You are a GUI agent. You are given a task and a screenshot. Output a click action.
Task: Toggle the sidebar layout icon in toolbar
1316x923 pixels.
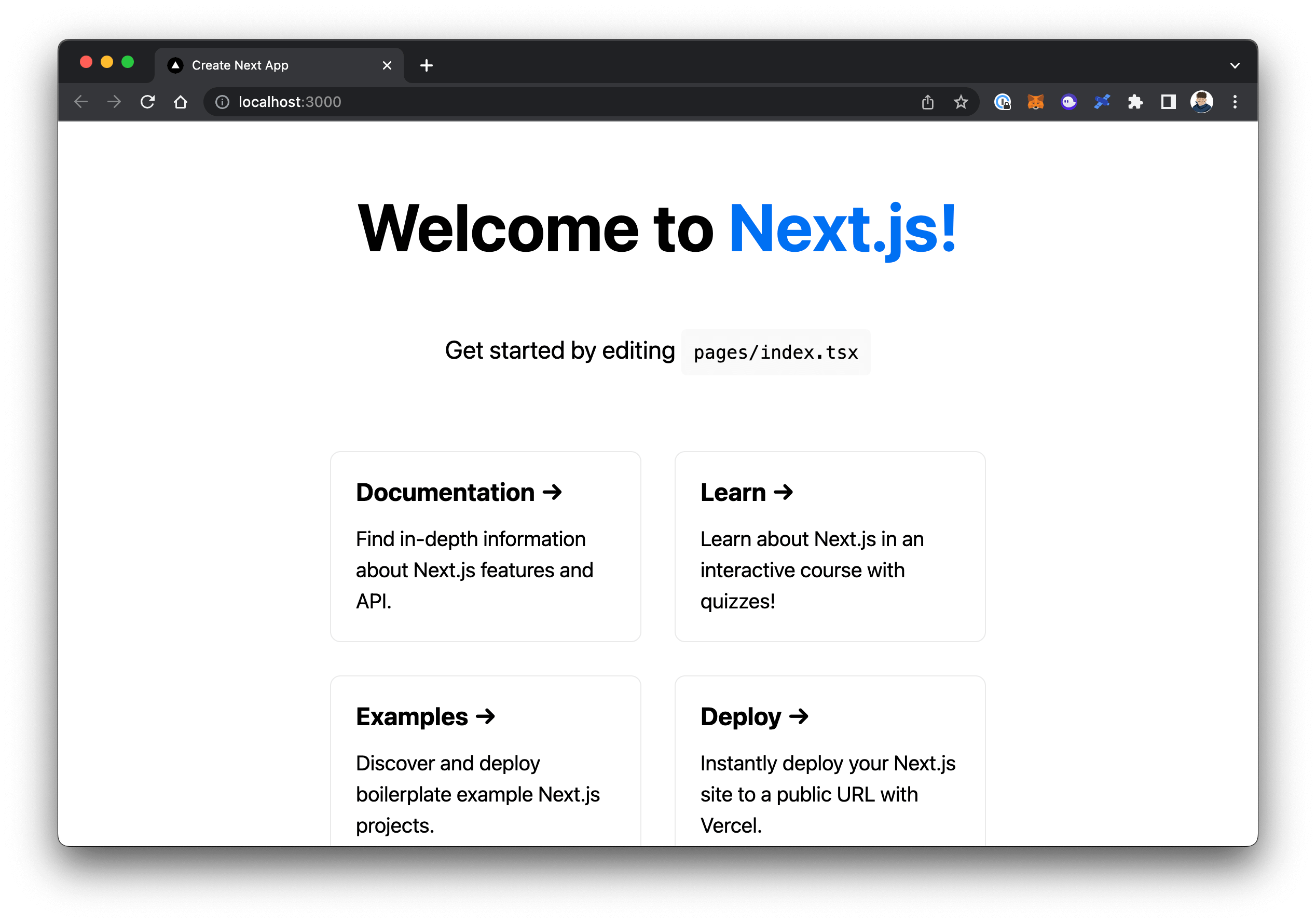(1169, 100)
